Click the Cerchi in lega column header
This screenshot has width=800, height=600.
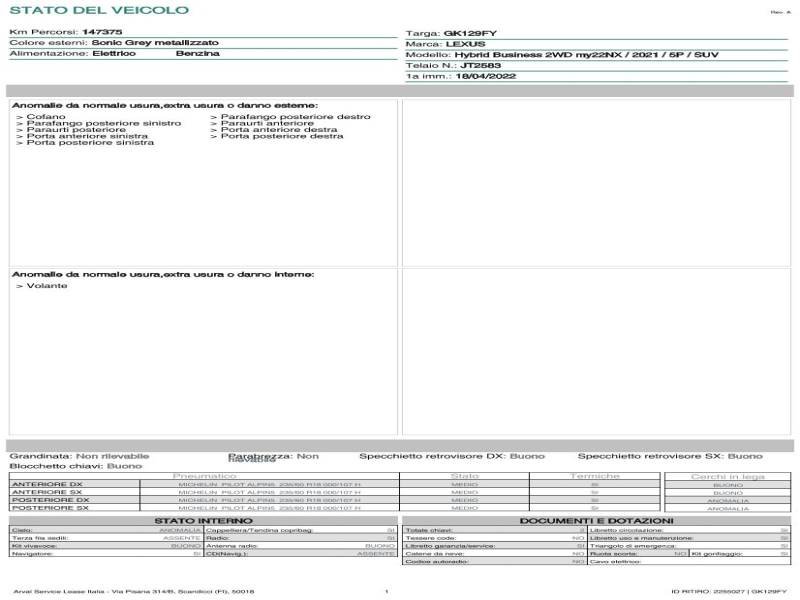click(726, 476)
